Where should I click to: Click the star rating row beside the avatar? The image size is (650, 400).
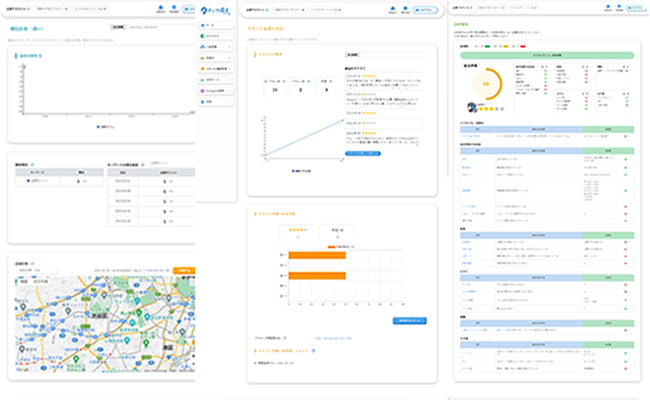tap(491, 109)
